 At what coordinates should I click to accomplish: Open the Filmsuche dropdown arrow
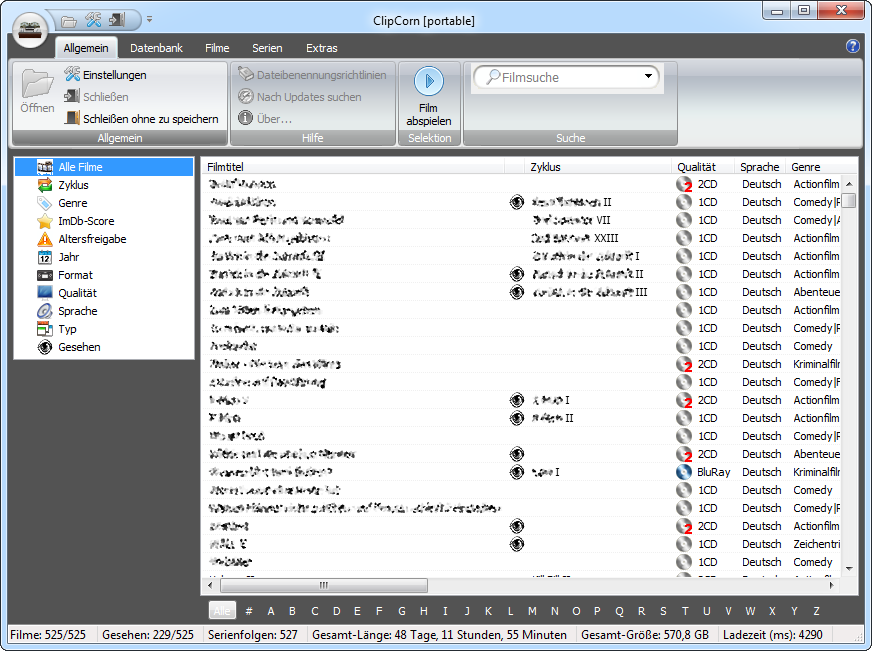tap(648, 76)
